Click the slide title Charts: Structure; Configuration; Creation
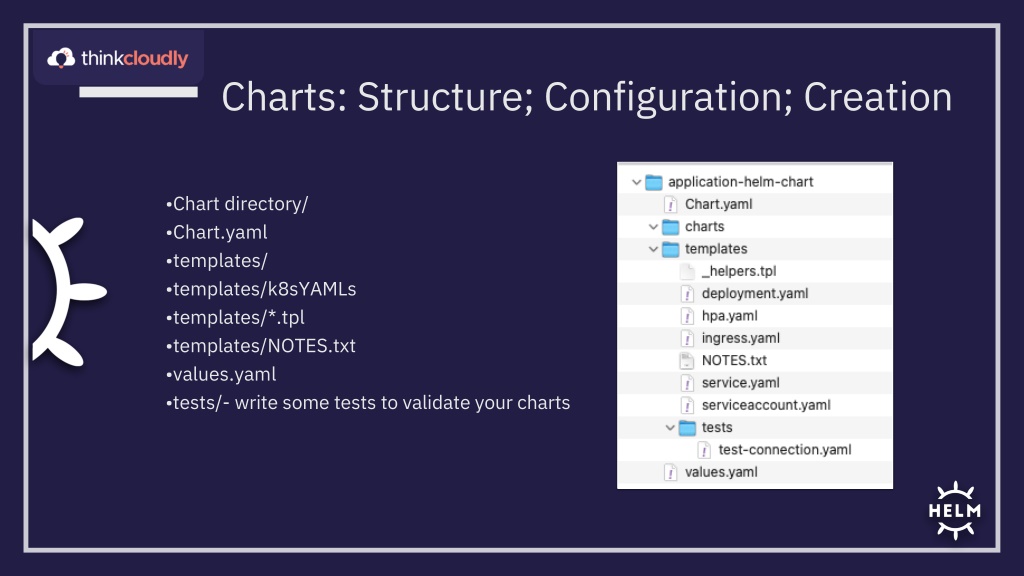 pyautogui.click(x=586, y=97)
